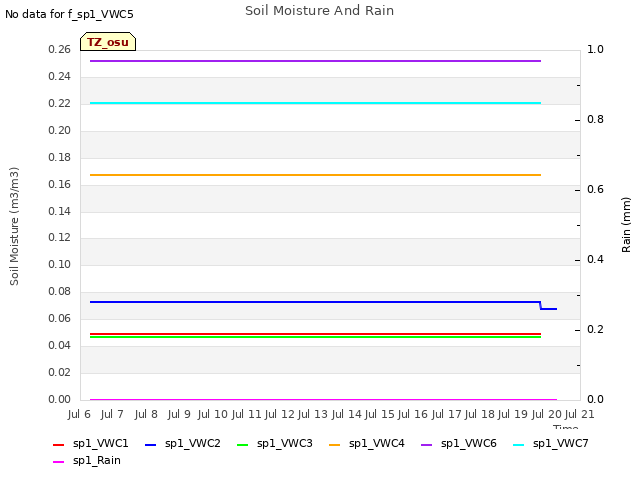Click the red VWC1 line in the plot
Viewport: 640px width, 480px height.
pyautogui.click(x=315, y=334)
